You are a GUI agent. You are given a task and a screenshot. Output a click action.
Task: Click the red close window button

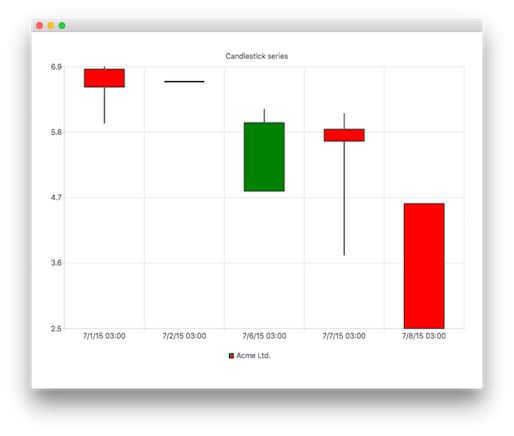39,26
